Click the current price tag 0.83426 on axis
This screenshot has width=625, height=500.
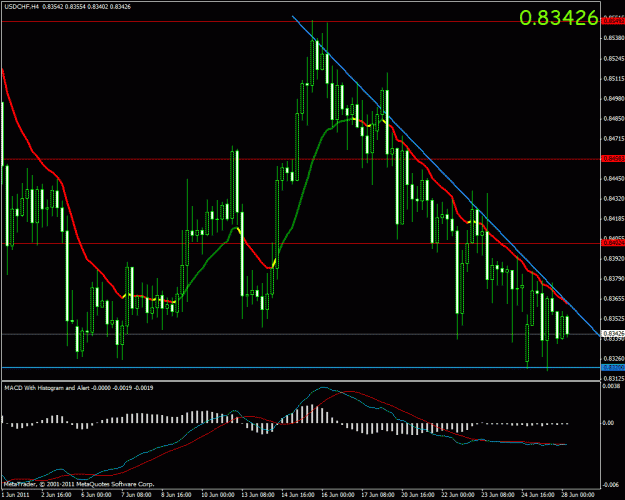613,333
